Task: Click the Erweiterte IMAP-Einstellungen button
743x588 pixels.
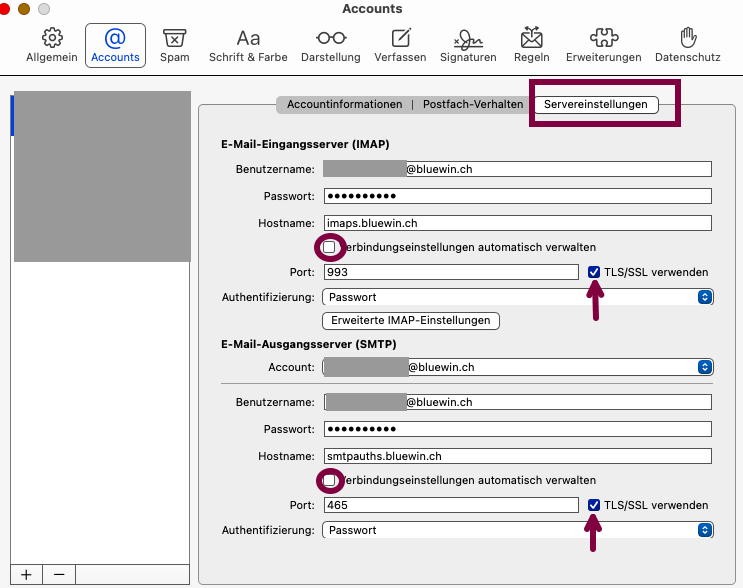Action: coord(411,321)
